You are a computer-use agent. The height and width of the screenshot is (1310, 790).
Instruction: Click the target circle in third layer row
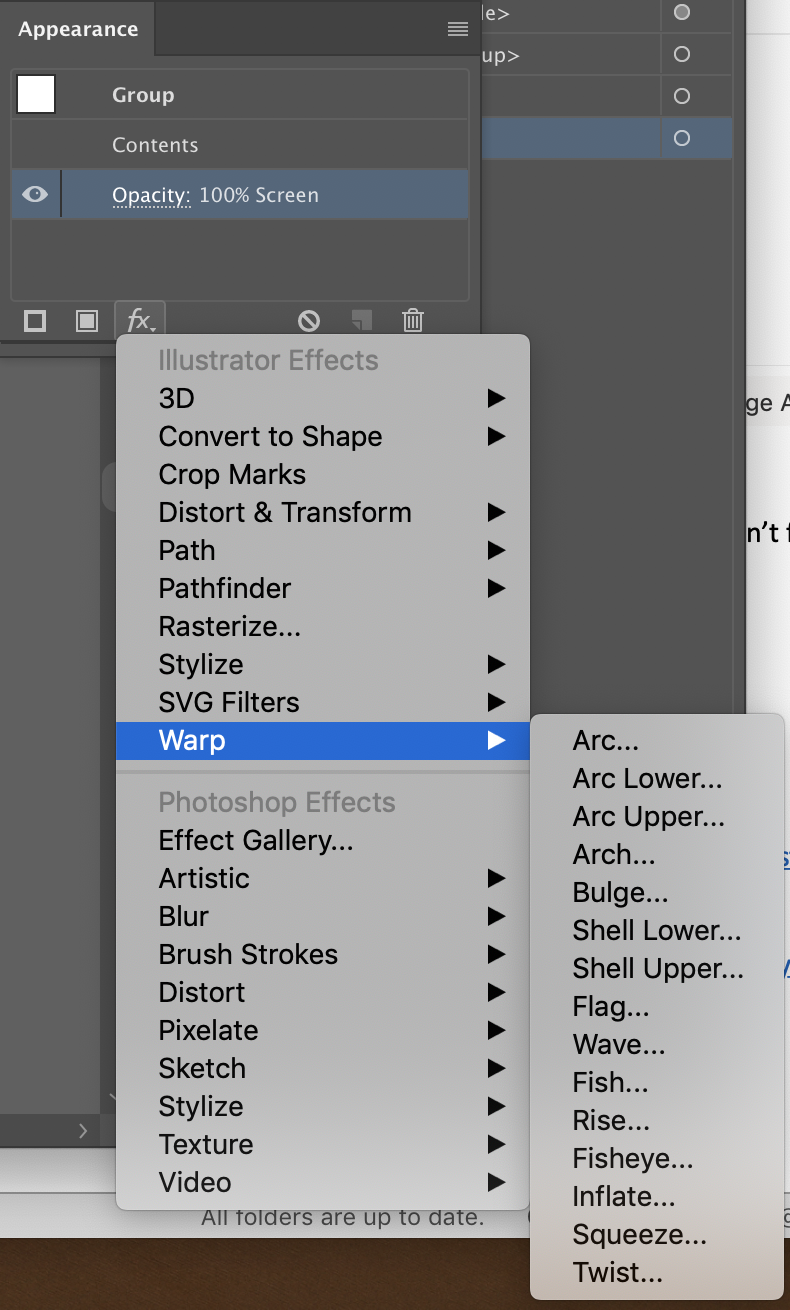pyautogui.click(x=682, y=96)
